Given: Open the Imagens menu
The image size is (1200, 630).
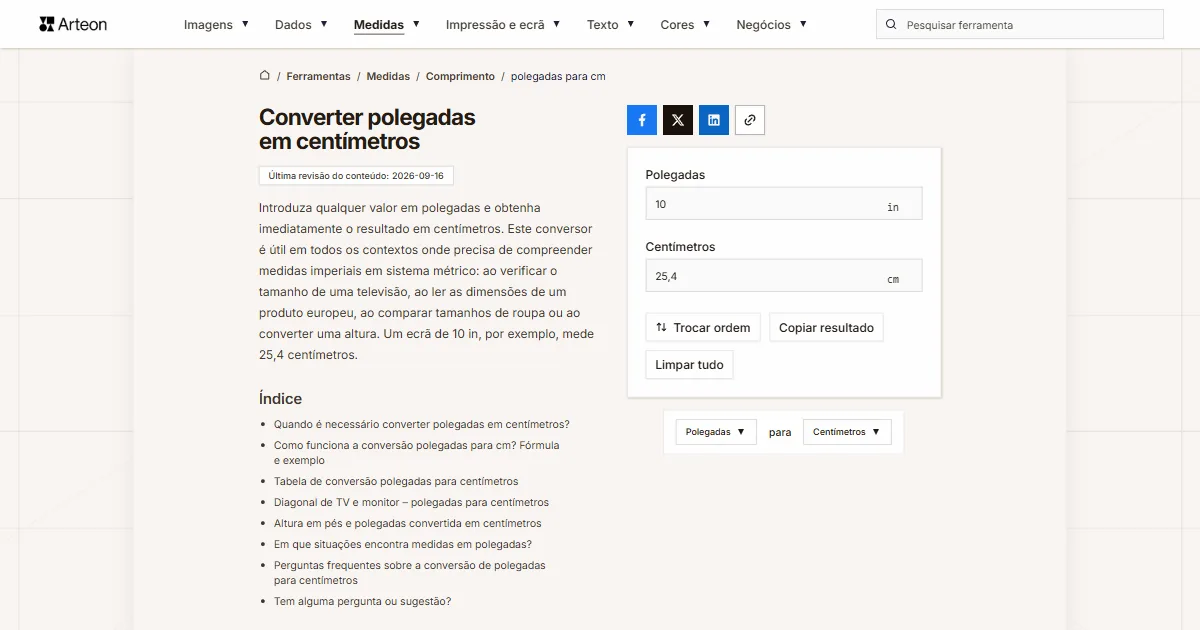Looking at the screenshot, I should point(216,25).
